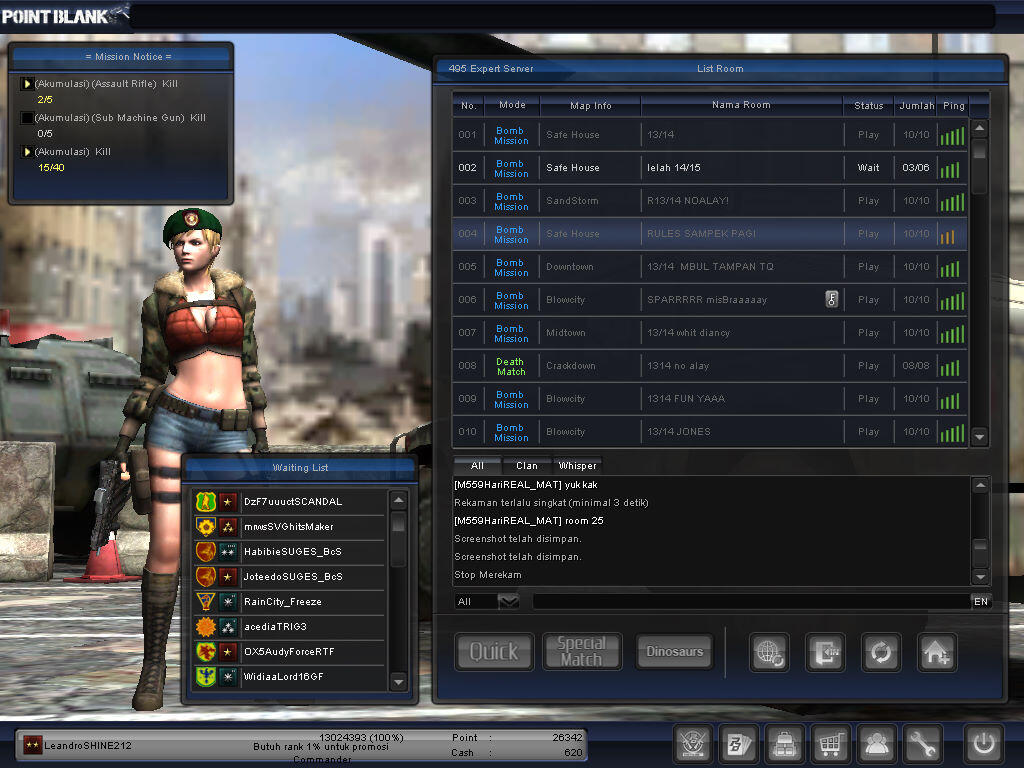Click the orange ping bars of room 004

tap(948, 236)
